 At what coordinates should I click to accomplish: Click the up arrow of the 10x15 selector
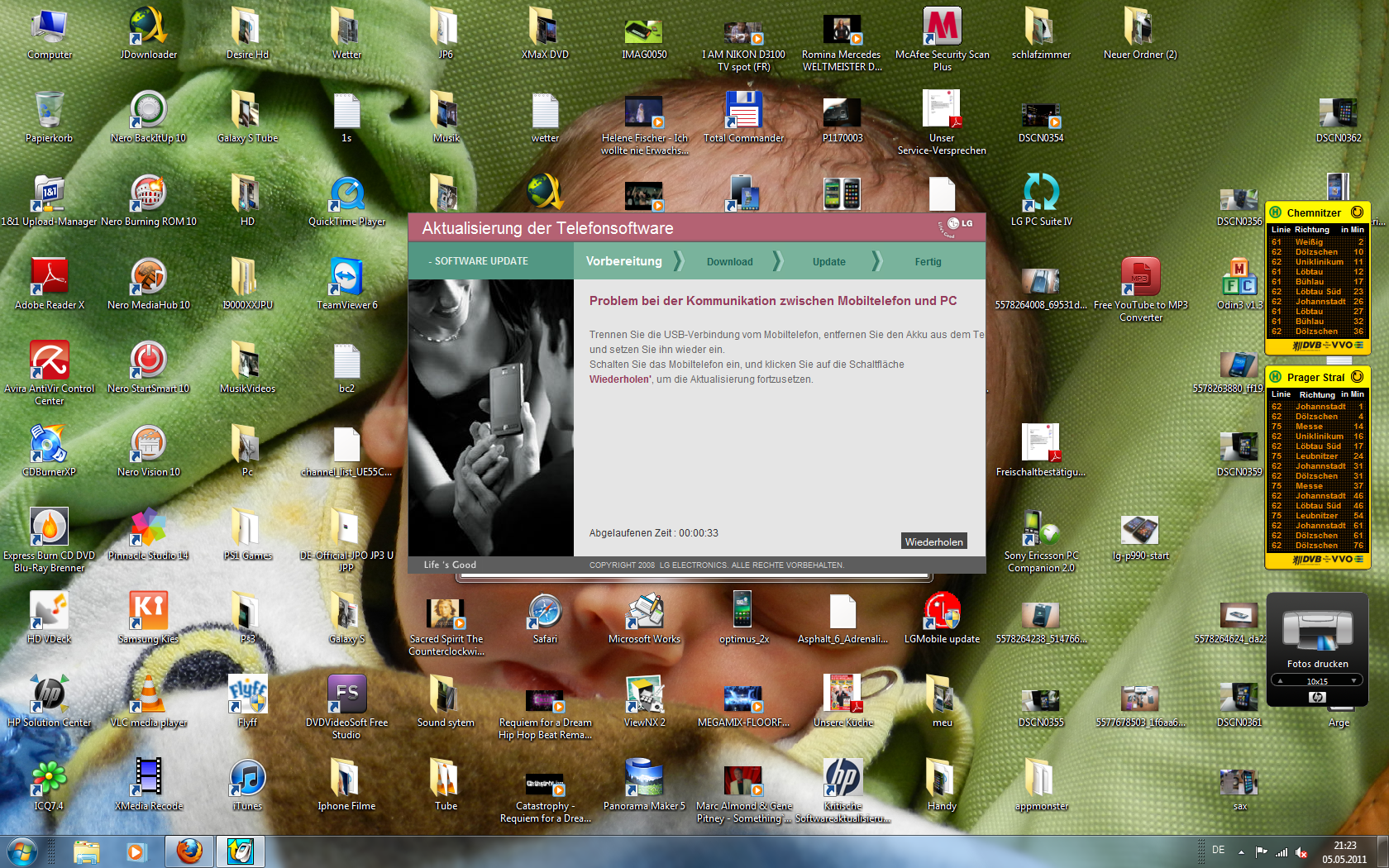pyautogui.click(x=1281, y=681)
